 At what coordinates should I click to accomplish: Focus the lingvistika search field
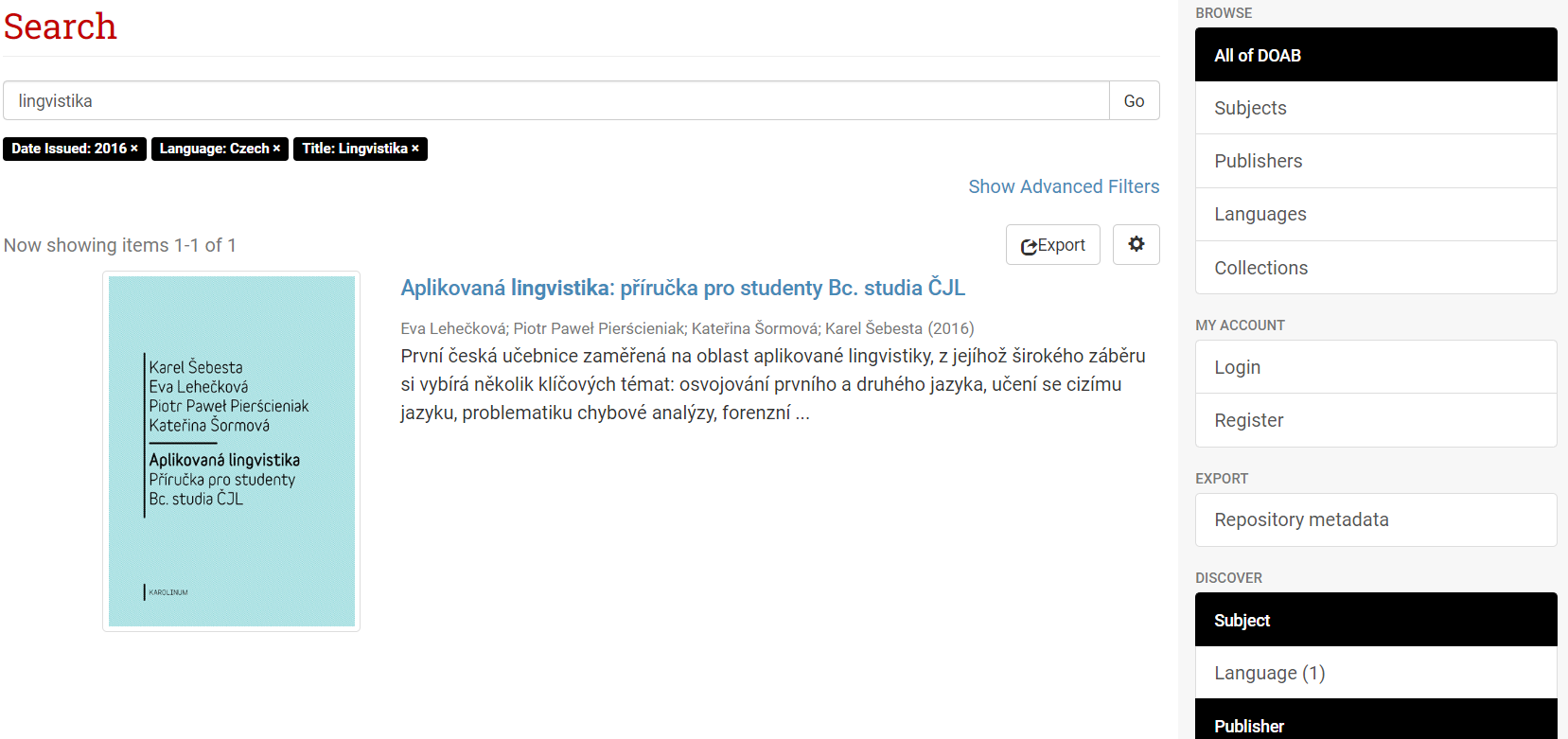[555, 100]
